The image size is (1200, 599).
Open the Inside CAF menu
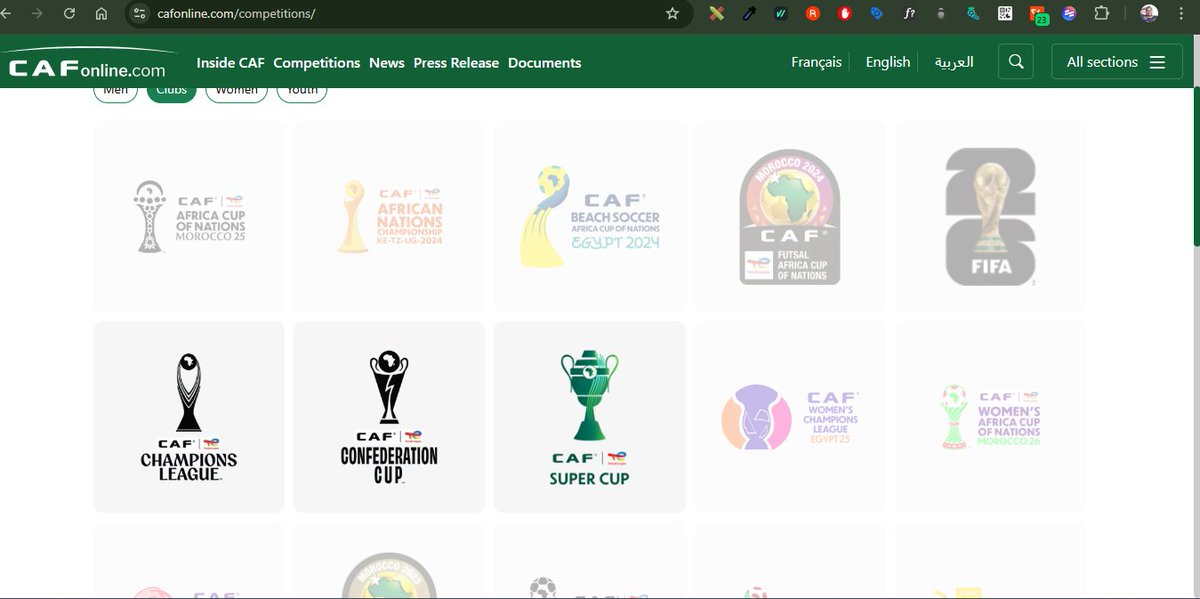point(230,62)
